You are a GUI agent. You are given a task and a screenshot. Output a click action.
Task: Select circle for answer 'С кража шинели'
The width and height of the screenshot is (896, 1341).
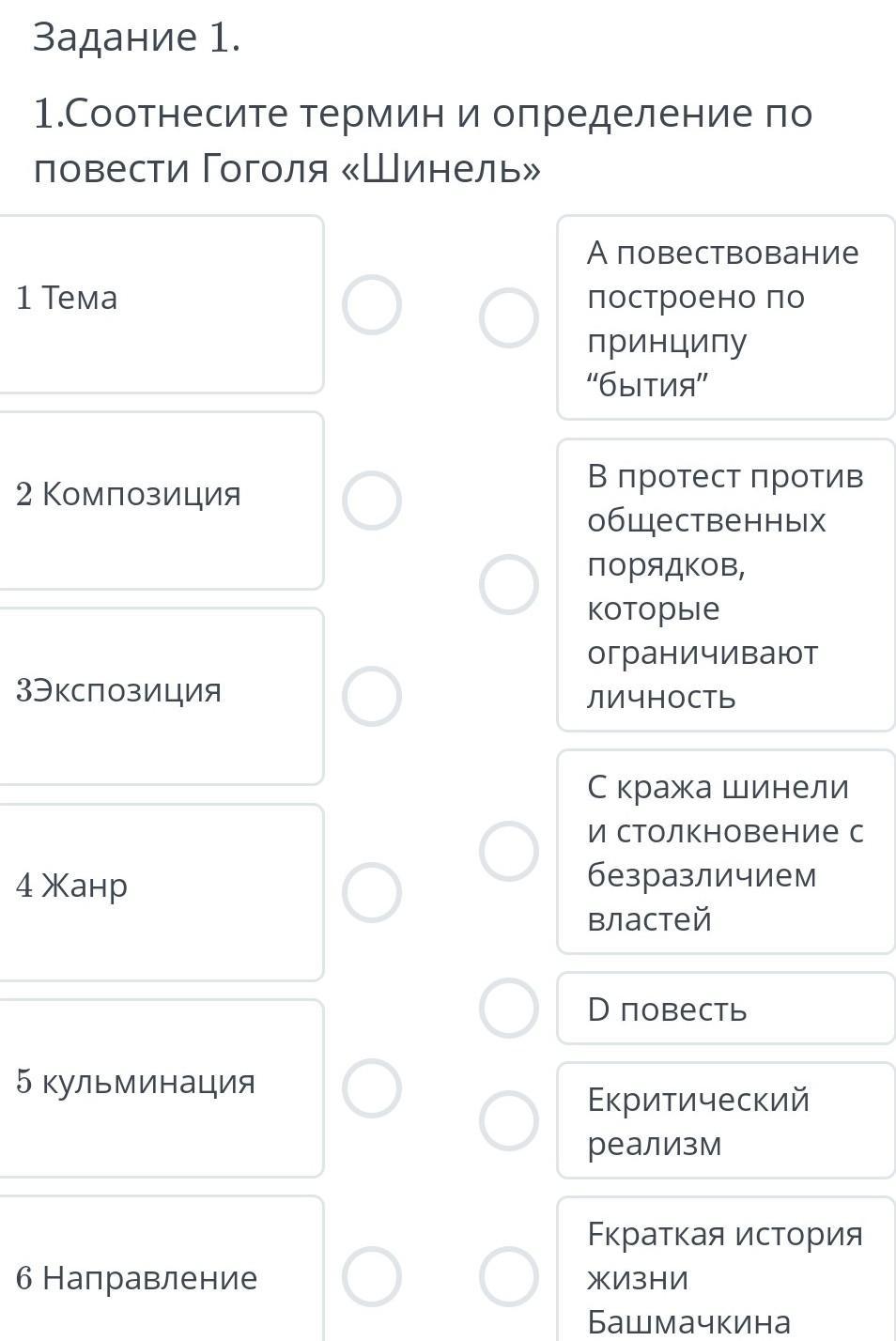[509, 851]
